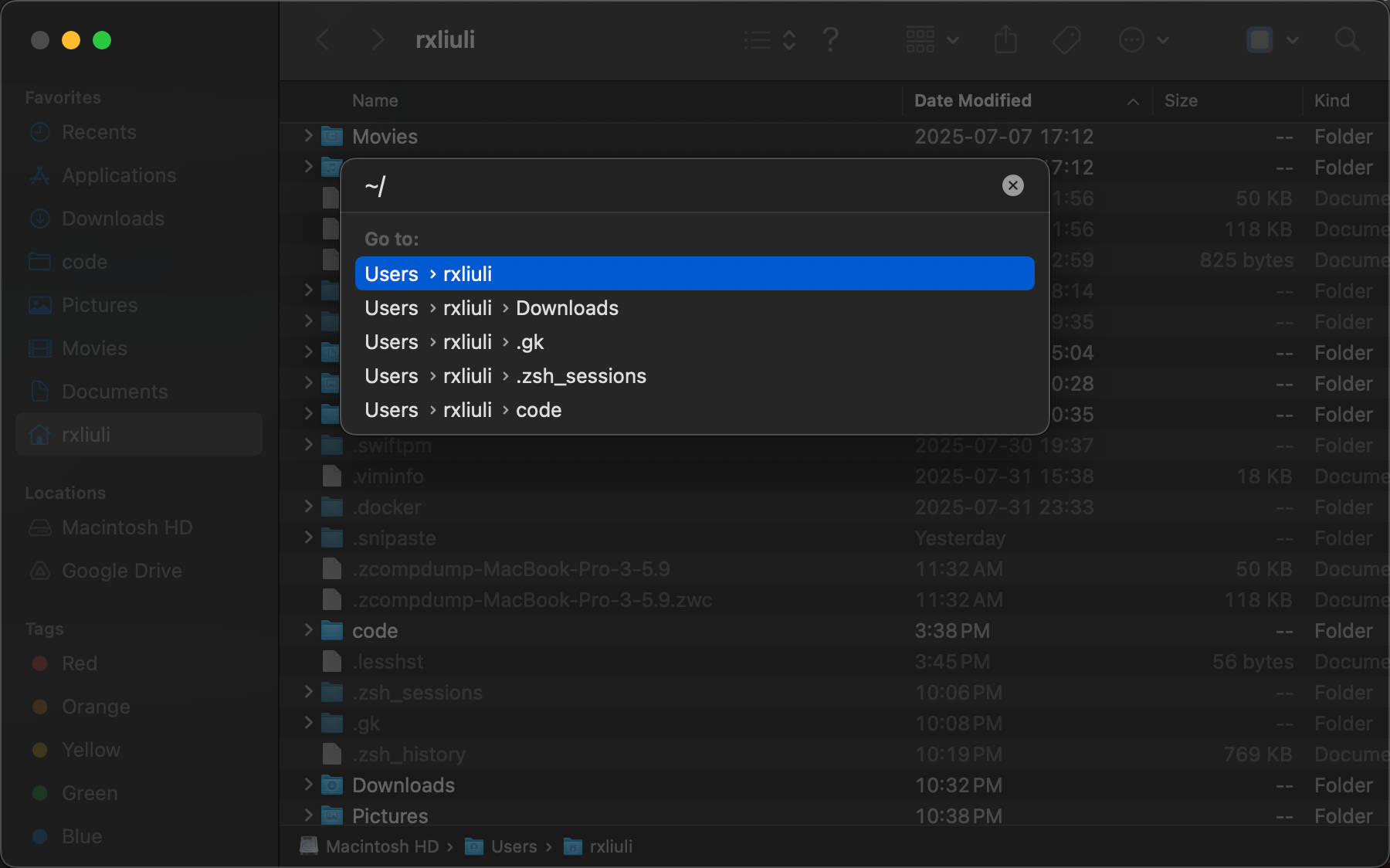Sort by the Kind column header
Image resolution: width=1390 pixels, height=868 pixels.
click(1332, 100)
